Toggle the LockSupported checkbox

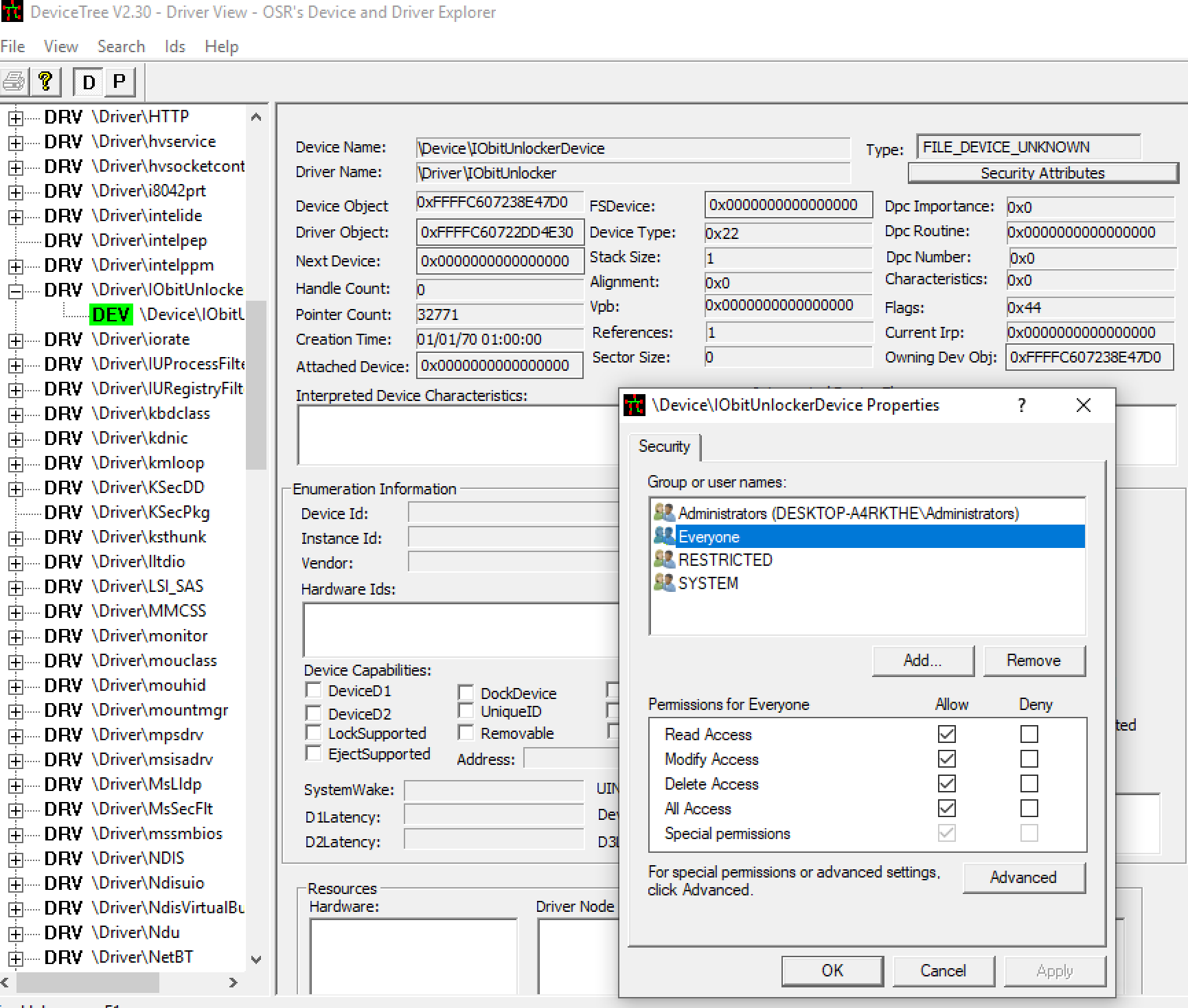tap(313, 733)
